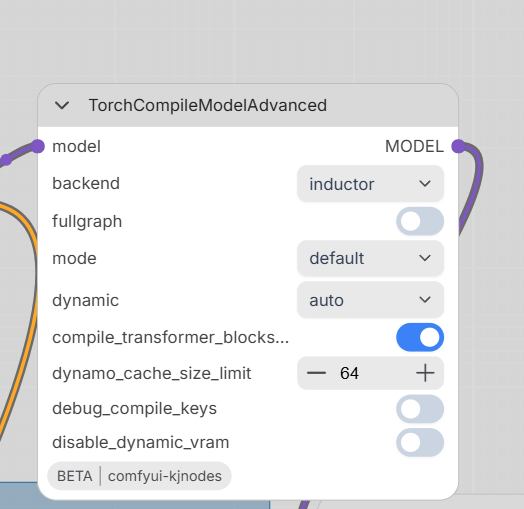Disable the compile_transformer_blocks toggle
This screenshot has height=509, width=524.
coord(420,337)
